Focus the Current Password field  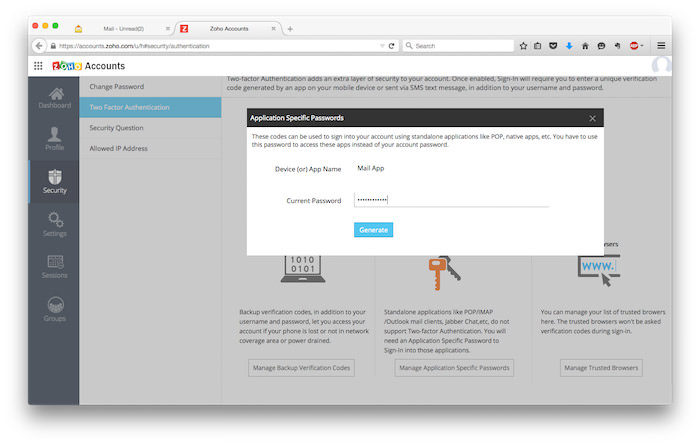[451, 200]
